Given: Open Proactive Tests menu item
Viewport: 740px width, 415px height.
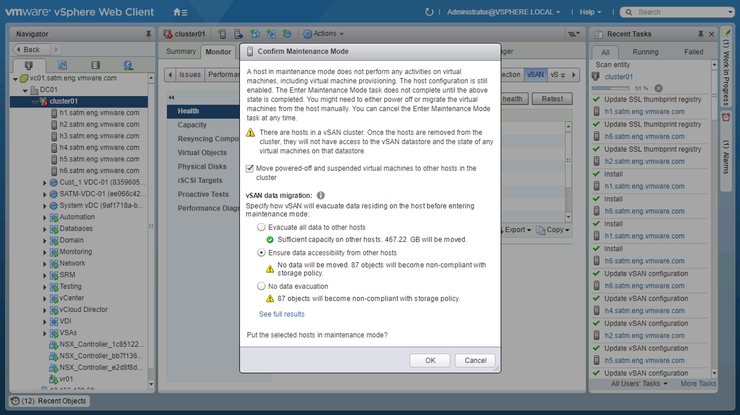Looking at the screenshot, I should pyautogui.click(x=203, y=194).
